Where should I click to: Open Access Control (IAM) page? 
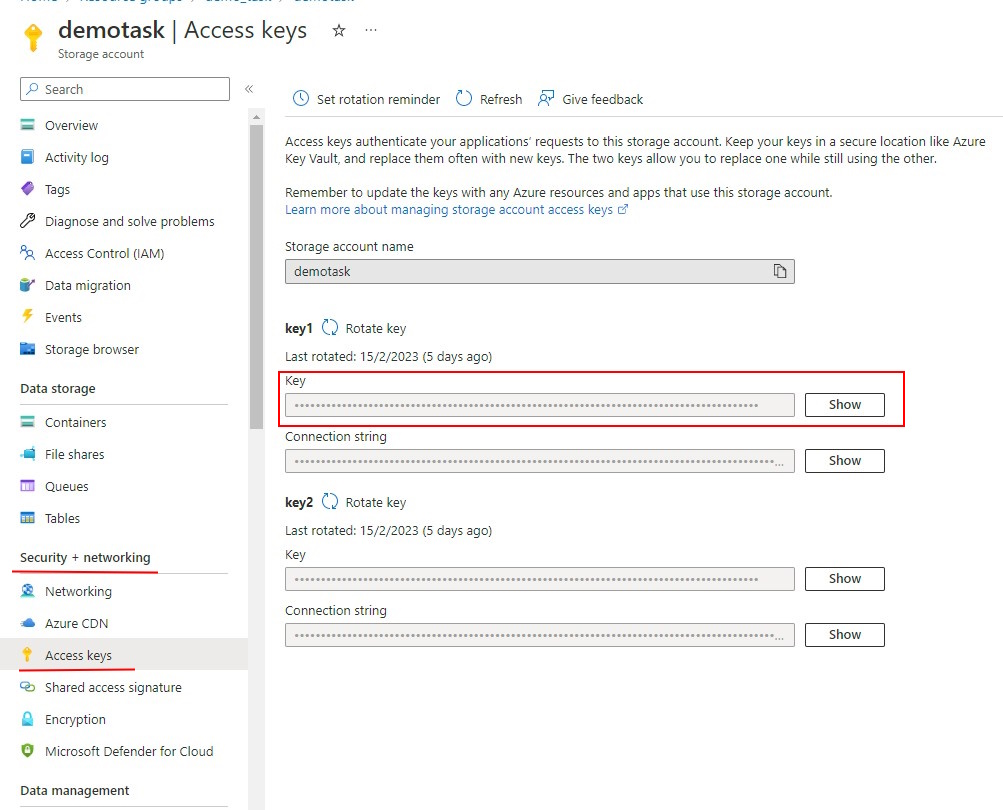pos(104,253)
